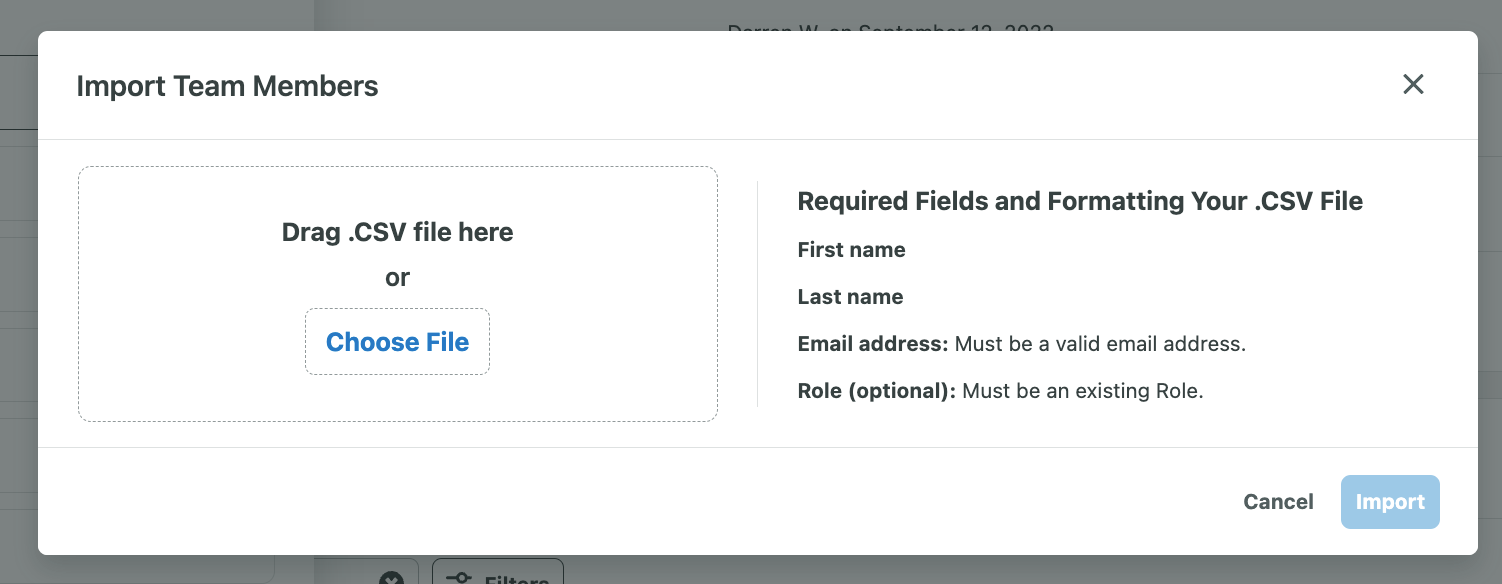The height and width of the screenshot is (584, 1502).
Task: Click the dimmed left sidebar behind dialog
Action: [18, 300]
